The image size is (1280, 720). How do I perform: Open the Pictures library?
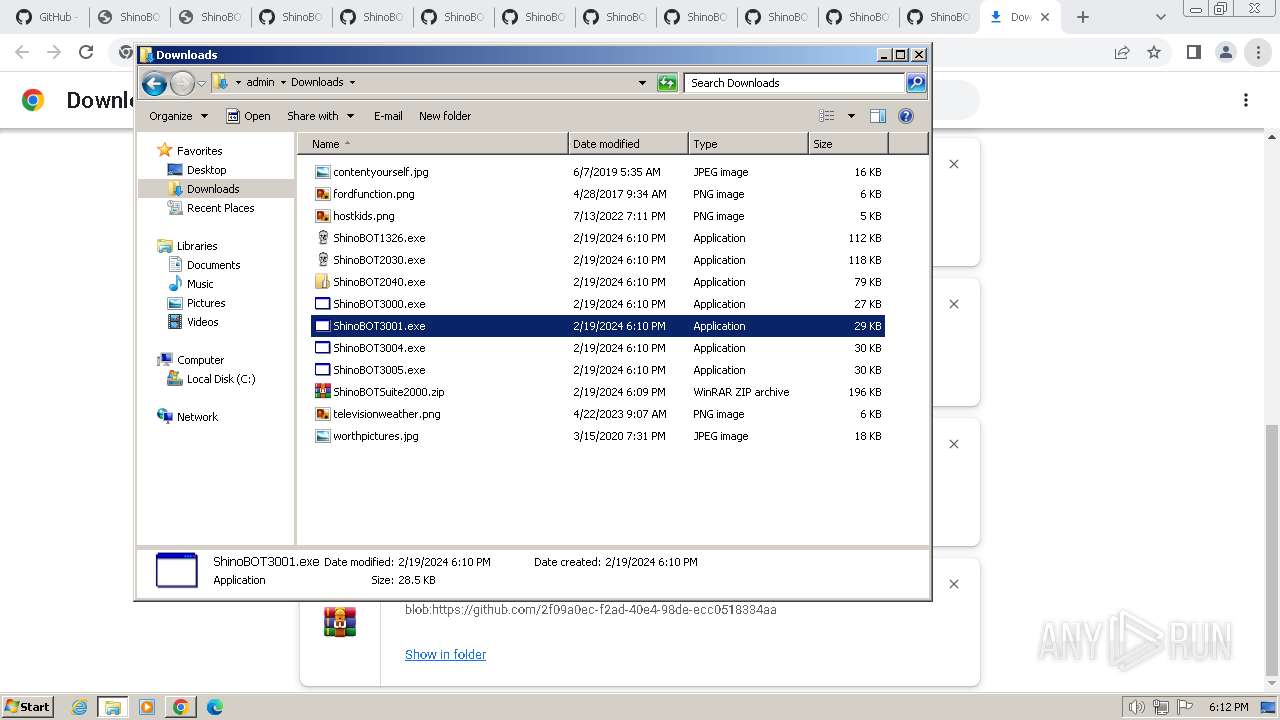(x=206, y=303)
